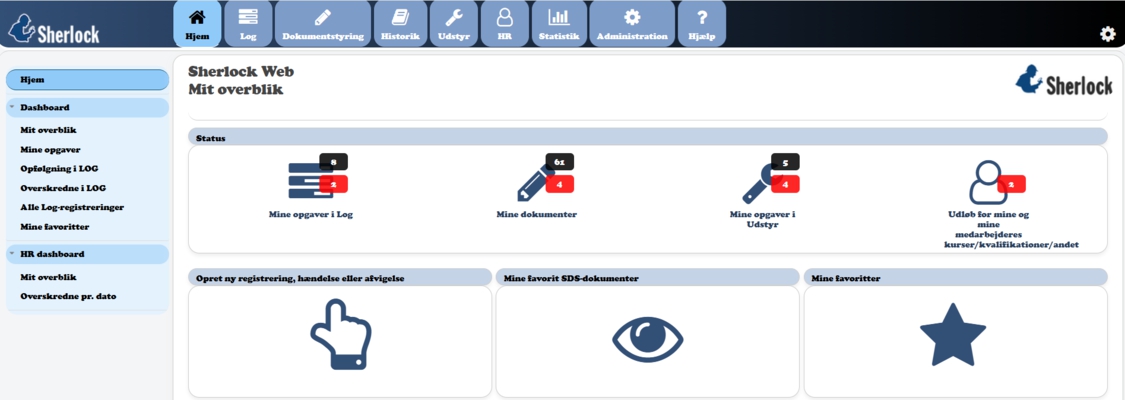Image resolution: width=1125 pixels, height=400 pixels.
Task: Collapse the HR dashboard sidebar section
Action: tap(12, 254)
